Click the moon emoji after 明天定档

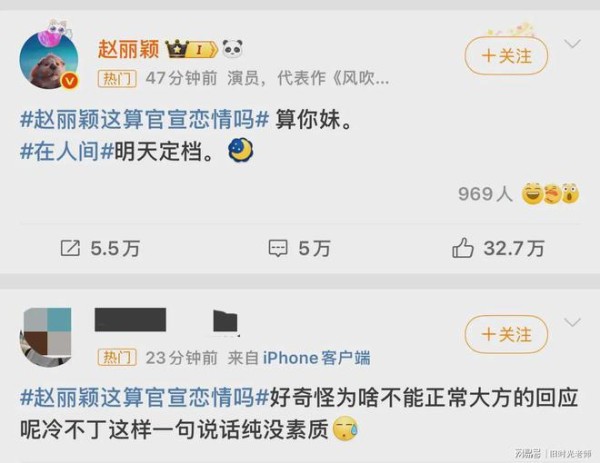pyautogui.click(x=241, y=150)
